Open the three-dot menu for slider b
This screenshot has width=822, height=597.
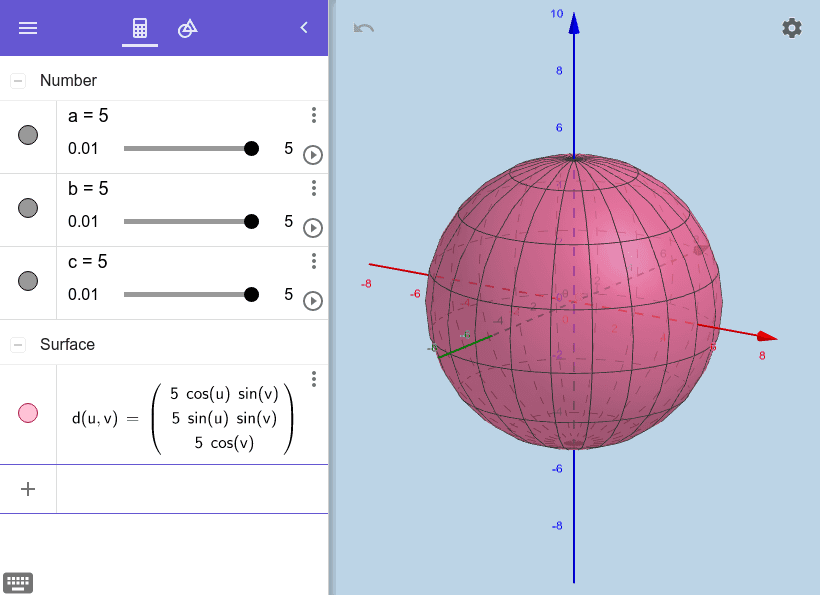click(x=314, y=188)
